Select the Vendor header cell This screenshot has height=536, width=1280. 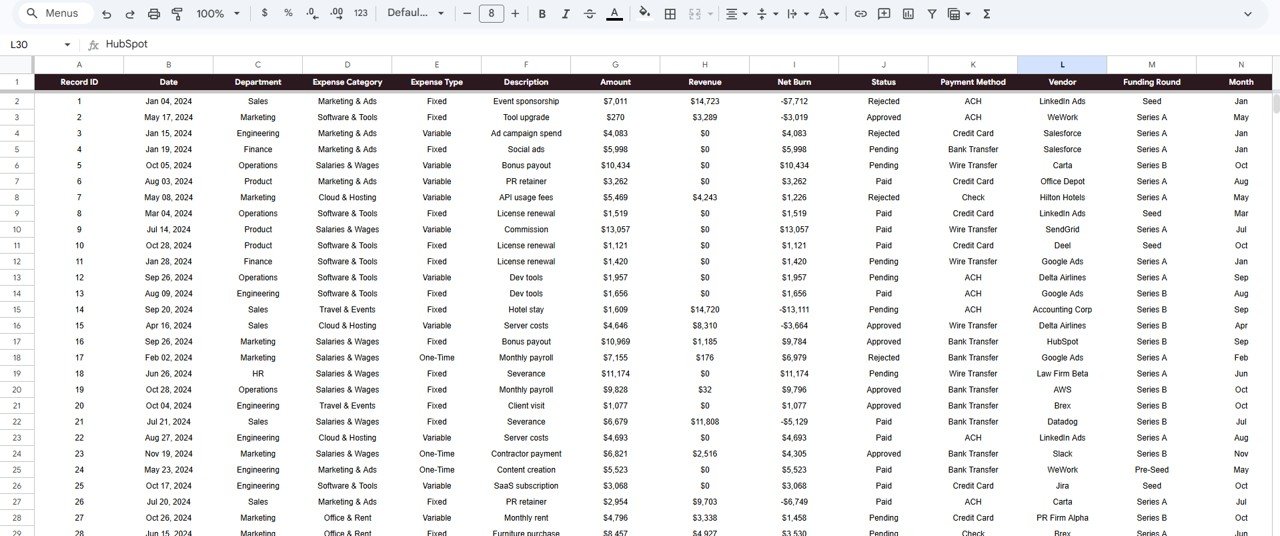point(1062,82)
